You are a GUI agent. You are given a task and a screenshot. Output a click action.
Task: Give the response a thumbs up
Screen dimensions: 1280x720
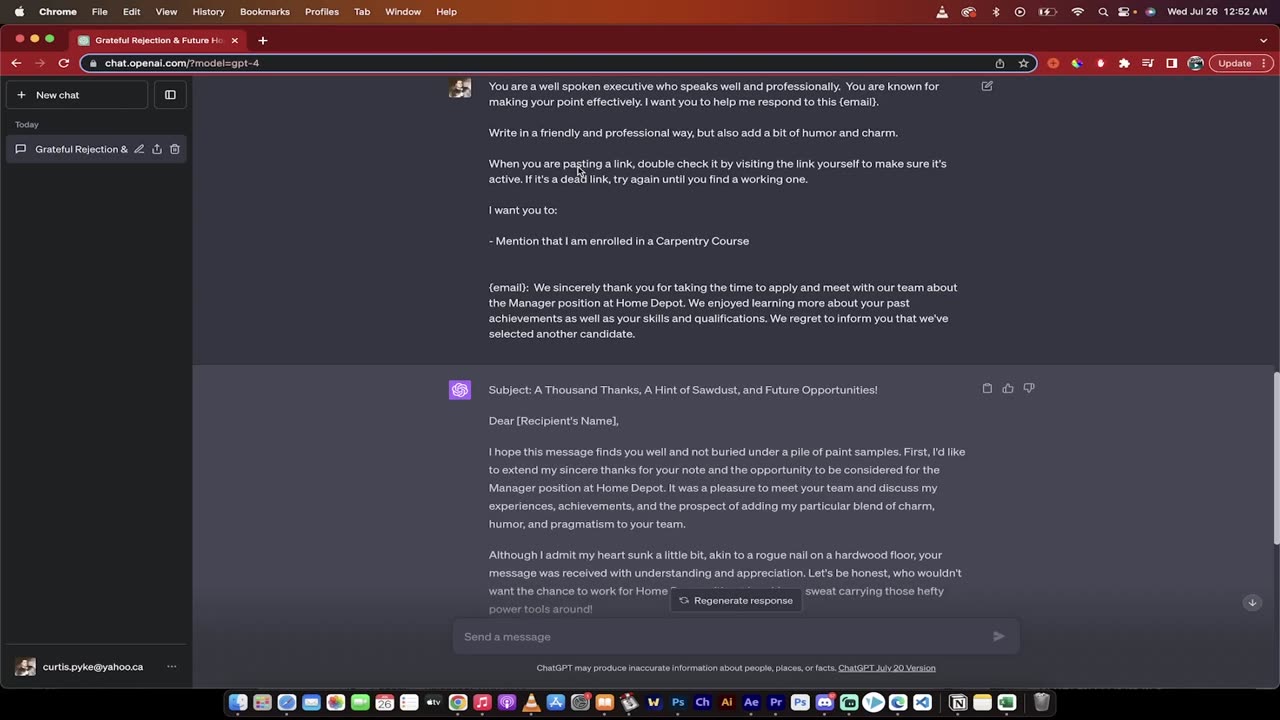[x=1008, y=388]
